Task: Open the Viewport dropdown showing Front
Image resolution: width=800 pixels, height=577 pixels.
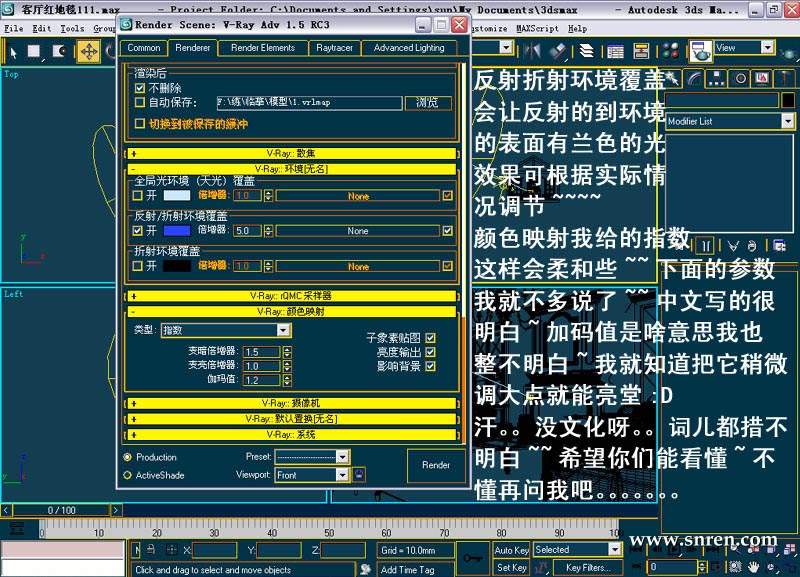Action: coord(312,475)
